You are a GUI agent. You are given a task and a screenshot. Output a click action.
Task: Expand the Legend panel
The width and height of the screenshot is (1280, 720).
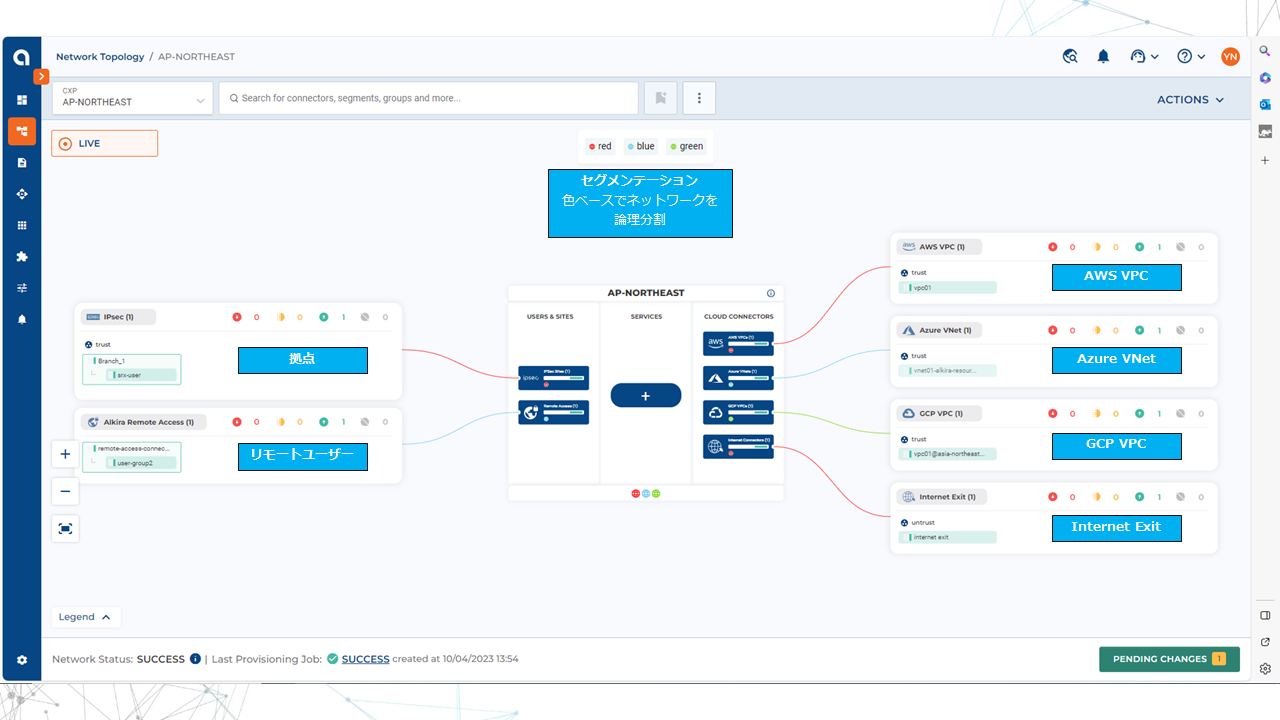tap(86, 617)
